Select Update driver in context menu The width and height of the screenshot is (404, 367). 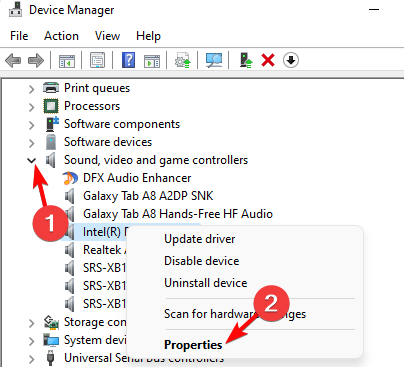(200, 239)
